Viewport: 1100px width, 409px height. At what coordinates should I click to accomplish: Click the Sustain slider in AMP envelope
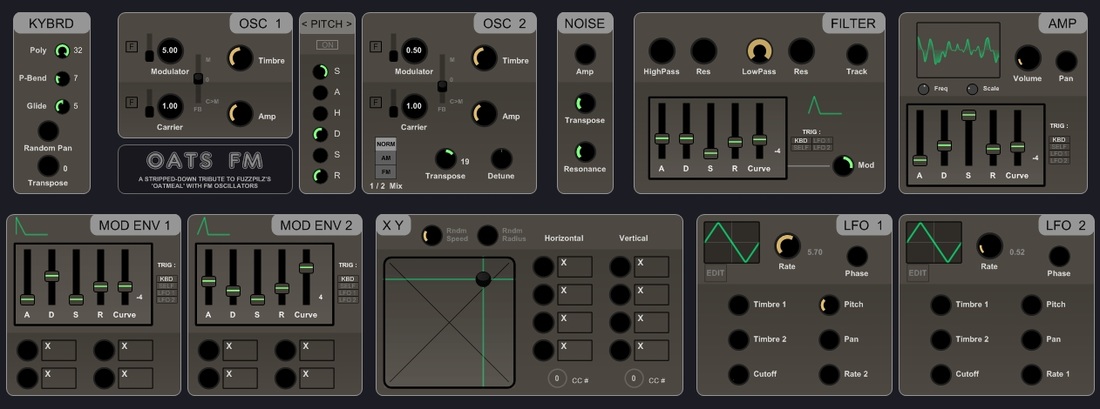[x=969, y=115]
